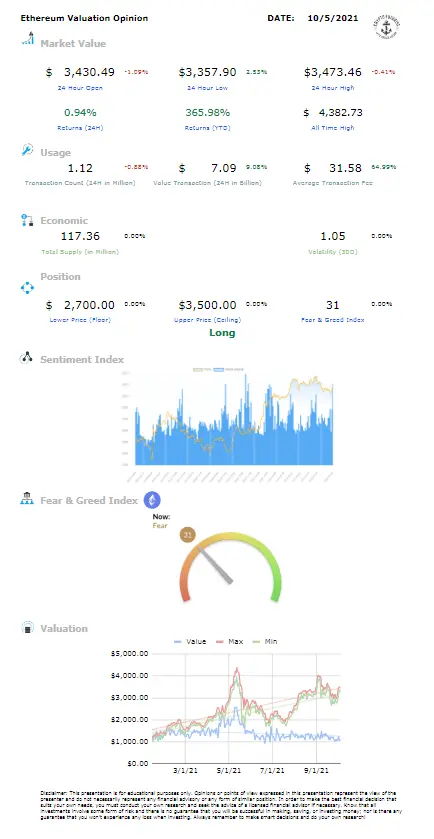Click the 4,382.73 all time high value
434x839 pixels.
[340, 112]
